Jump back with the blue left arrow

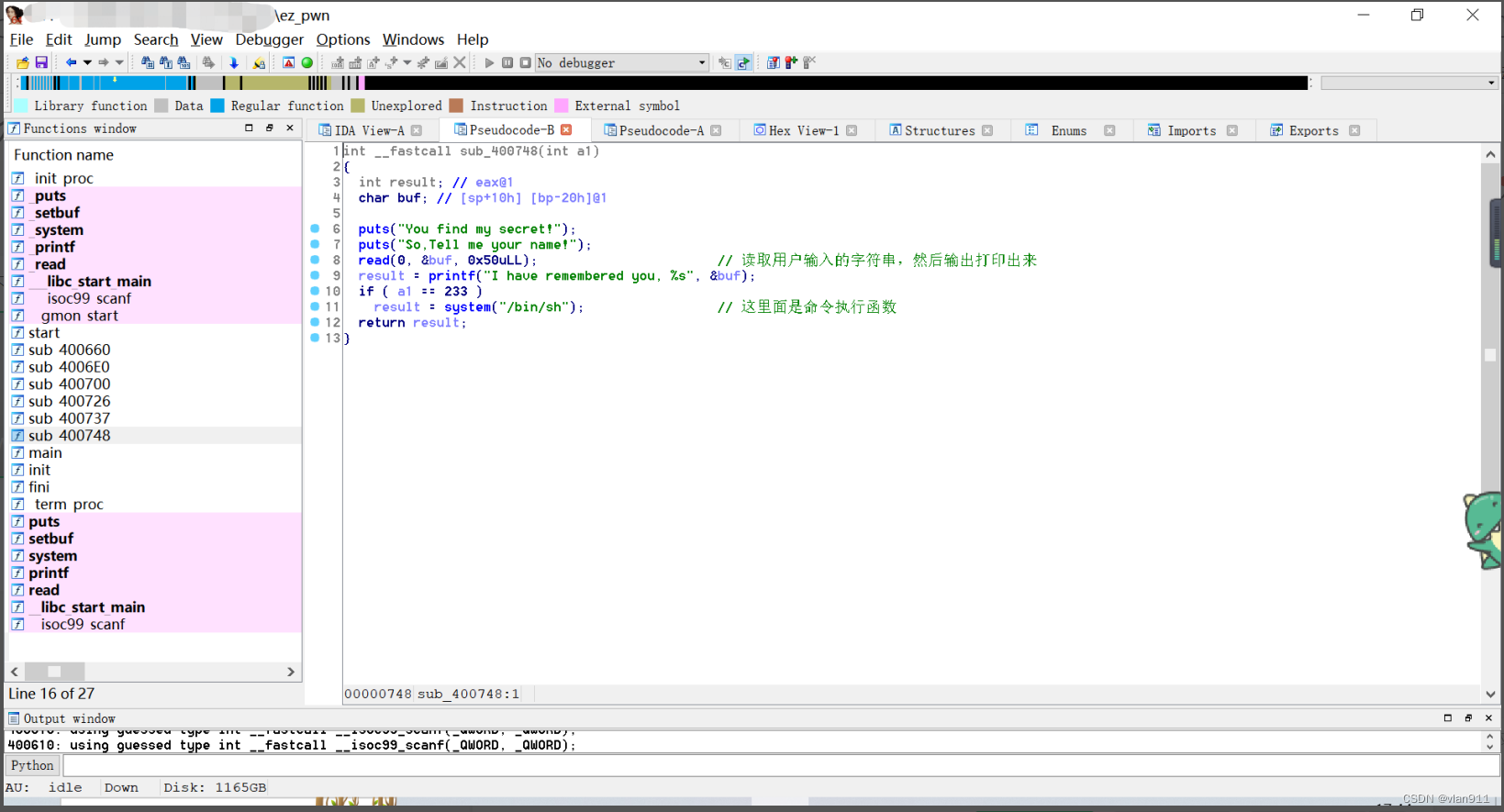click(x=71, y=62)
